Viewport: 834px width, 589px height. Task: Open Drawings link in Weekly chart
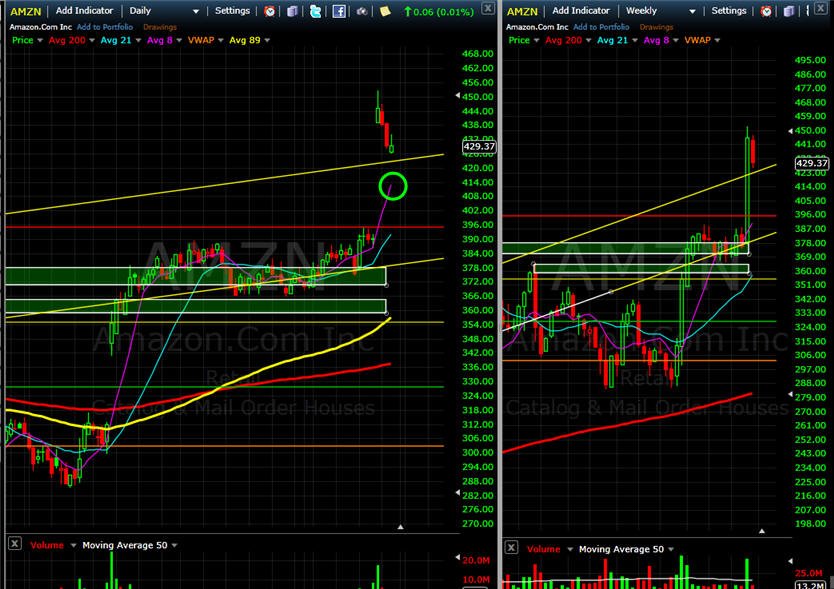point(656,27)
